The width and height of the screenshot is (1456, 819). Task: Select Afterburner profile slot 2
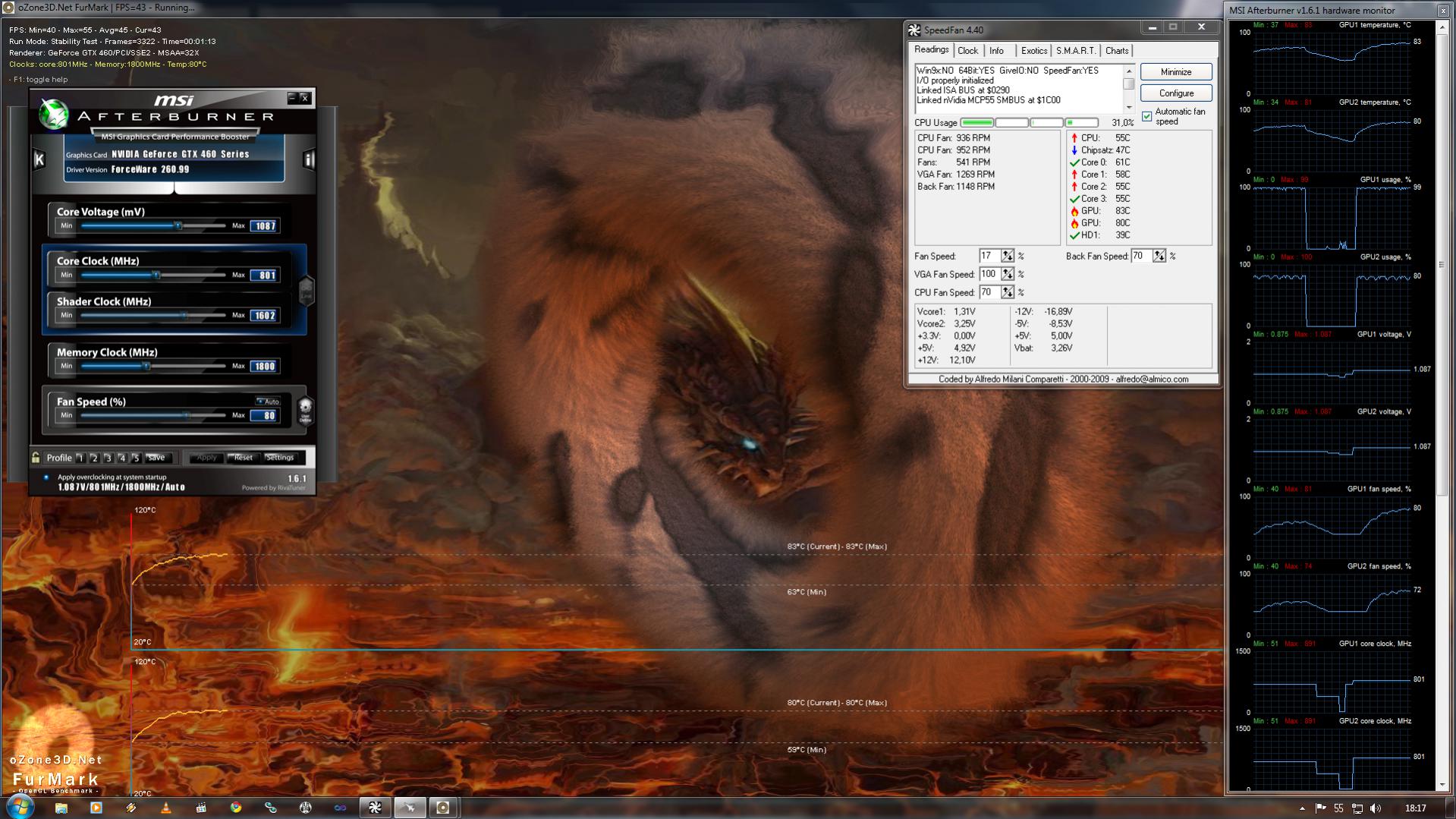point(94,458)
